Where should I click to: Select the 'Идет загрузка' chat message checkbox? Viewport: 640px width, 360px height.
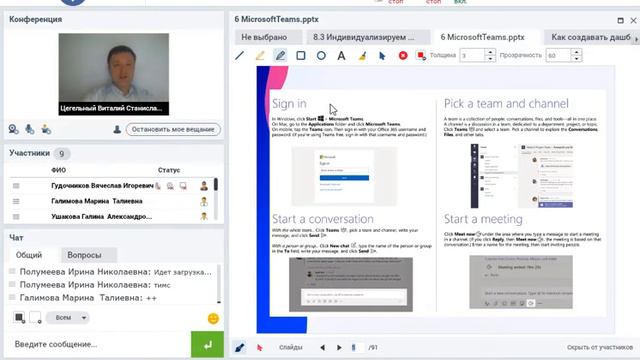tap(12, 271)
